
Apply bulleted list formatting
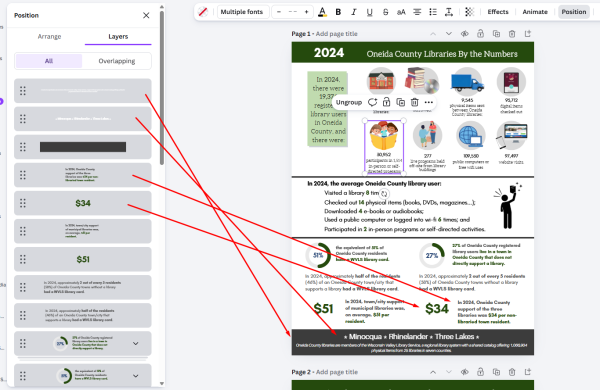click(433, 12)
